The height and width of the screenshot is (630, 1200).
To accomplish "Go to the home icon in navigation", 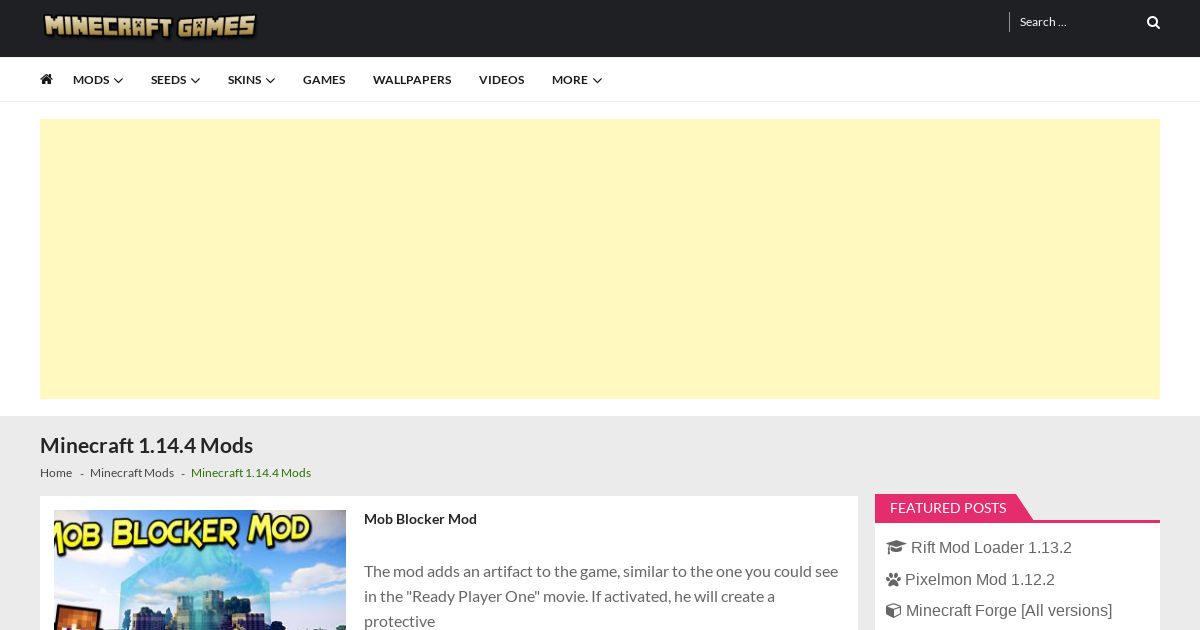I will pyautogui.click(x=46, y=79).
